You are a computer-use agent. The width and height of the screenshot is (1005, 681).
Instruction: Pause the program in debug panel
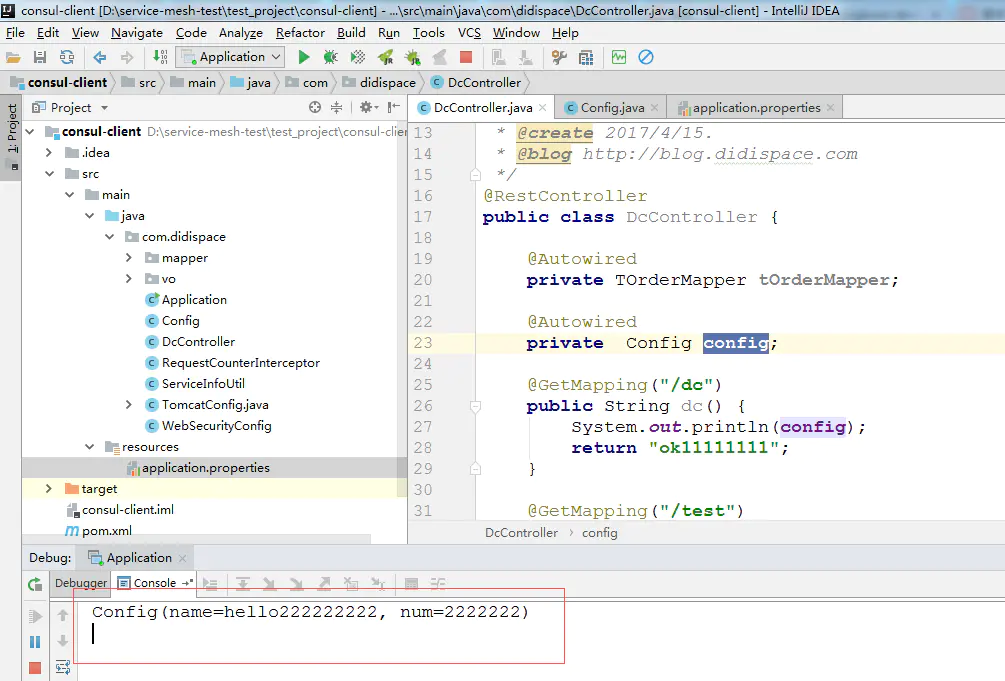(35, 642)
